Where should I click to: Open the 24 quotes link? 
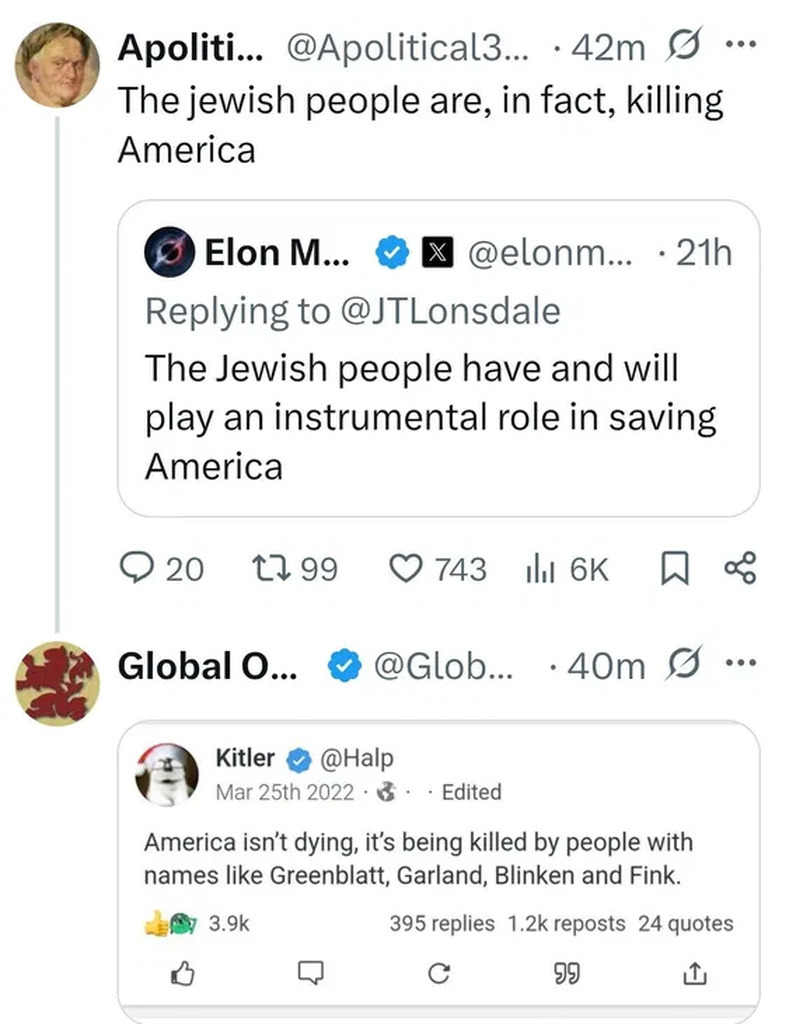click(x=685, y=924)
